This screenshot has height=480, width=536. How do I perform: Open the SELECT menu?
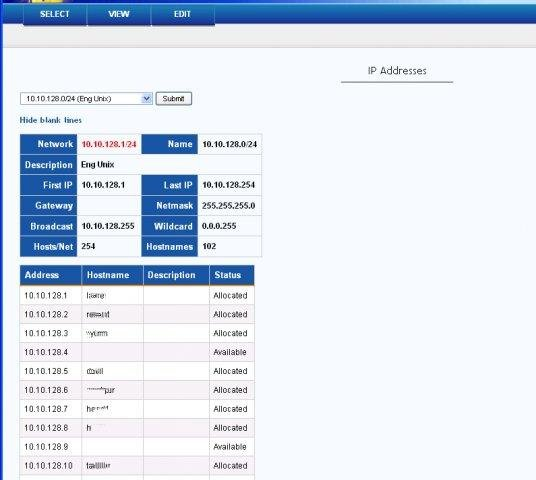pyautogui.click(x=54, y=14)
